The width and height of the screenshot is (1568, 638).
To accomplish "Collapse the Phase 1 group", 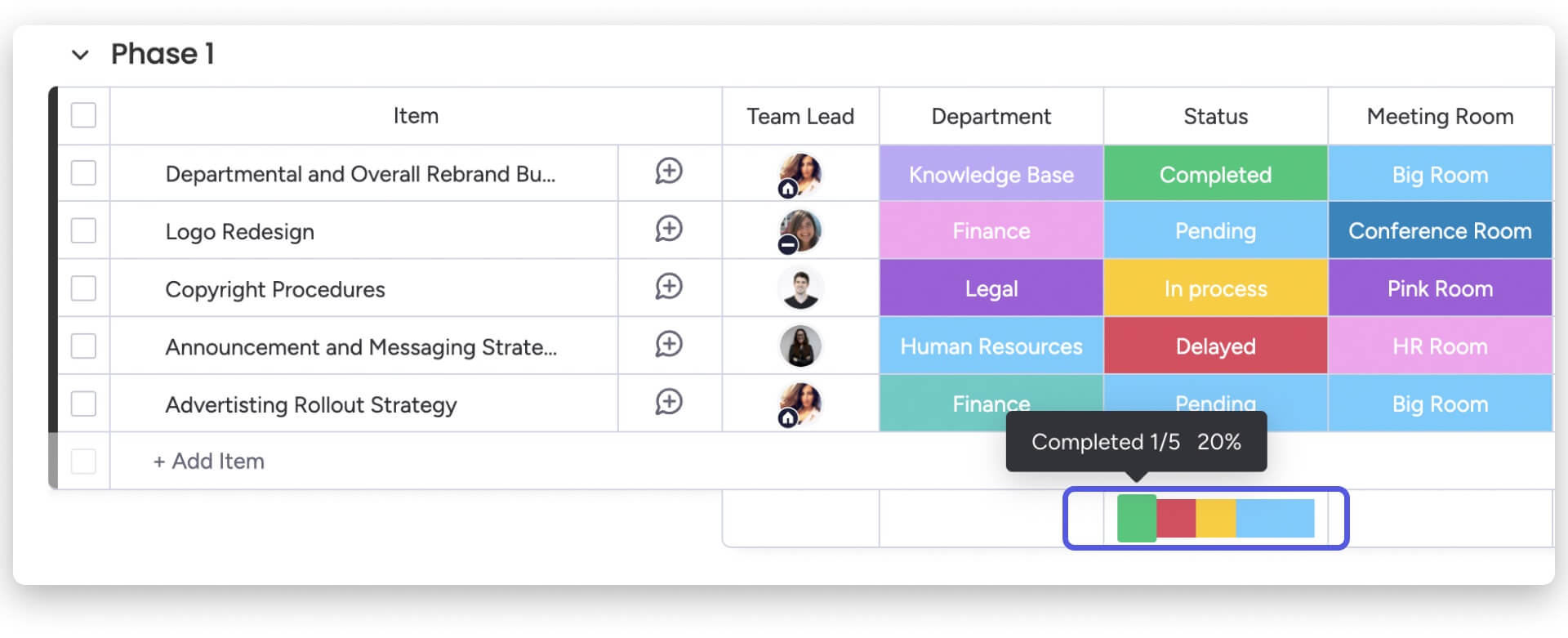I will [x=80, y=55].
